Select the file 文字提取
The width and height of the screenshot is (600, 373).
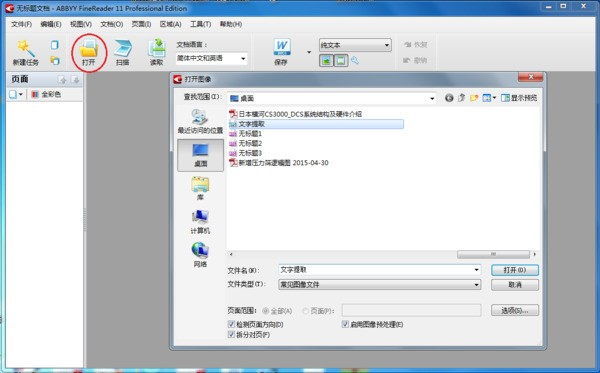click(x=316, y=124)
